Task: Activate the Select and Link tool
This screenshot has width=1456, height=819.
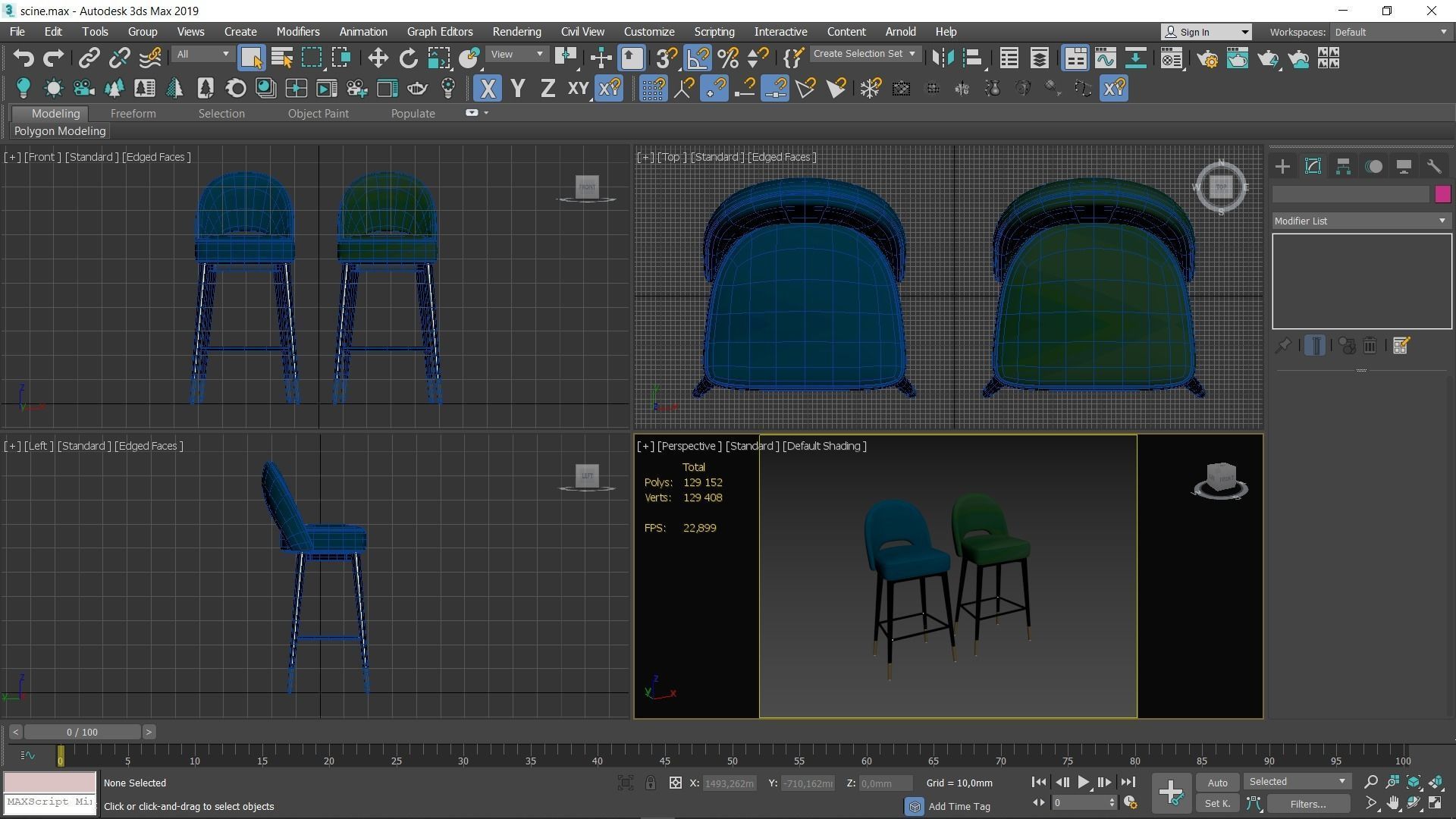Action: (89, 58)
